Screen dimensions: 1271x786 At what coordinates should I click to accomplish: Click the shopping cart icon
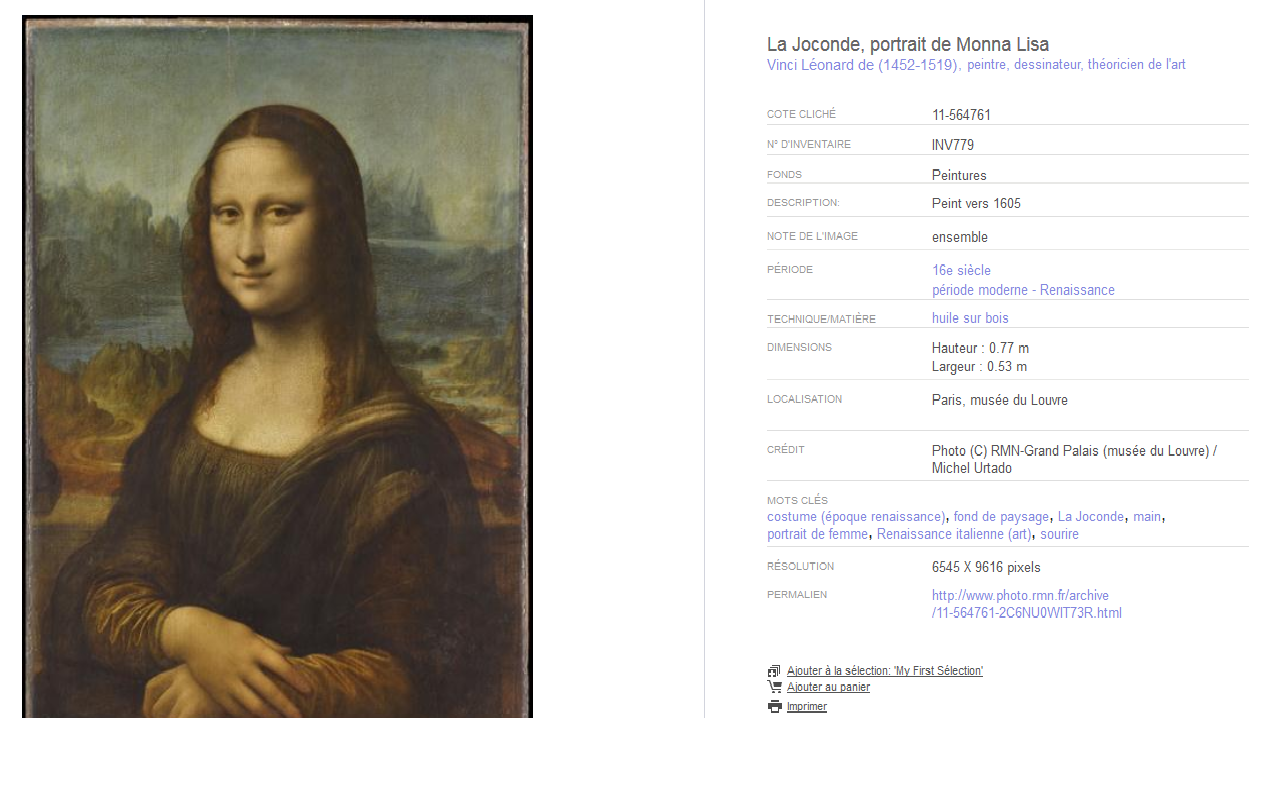pos(774,687)
